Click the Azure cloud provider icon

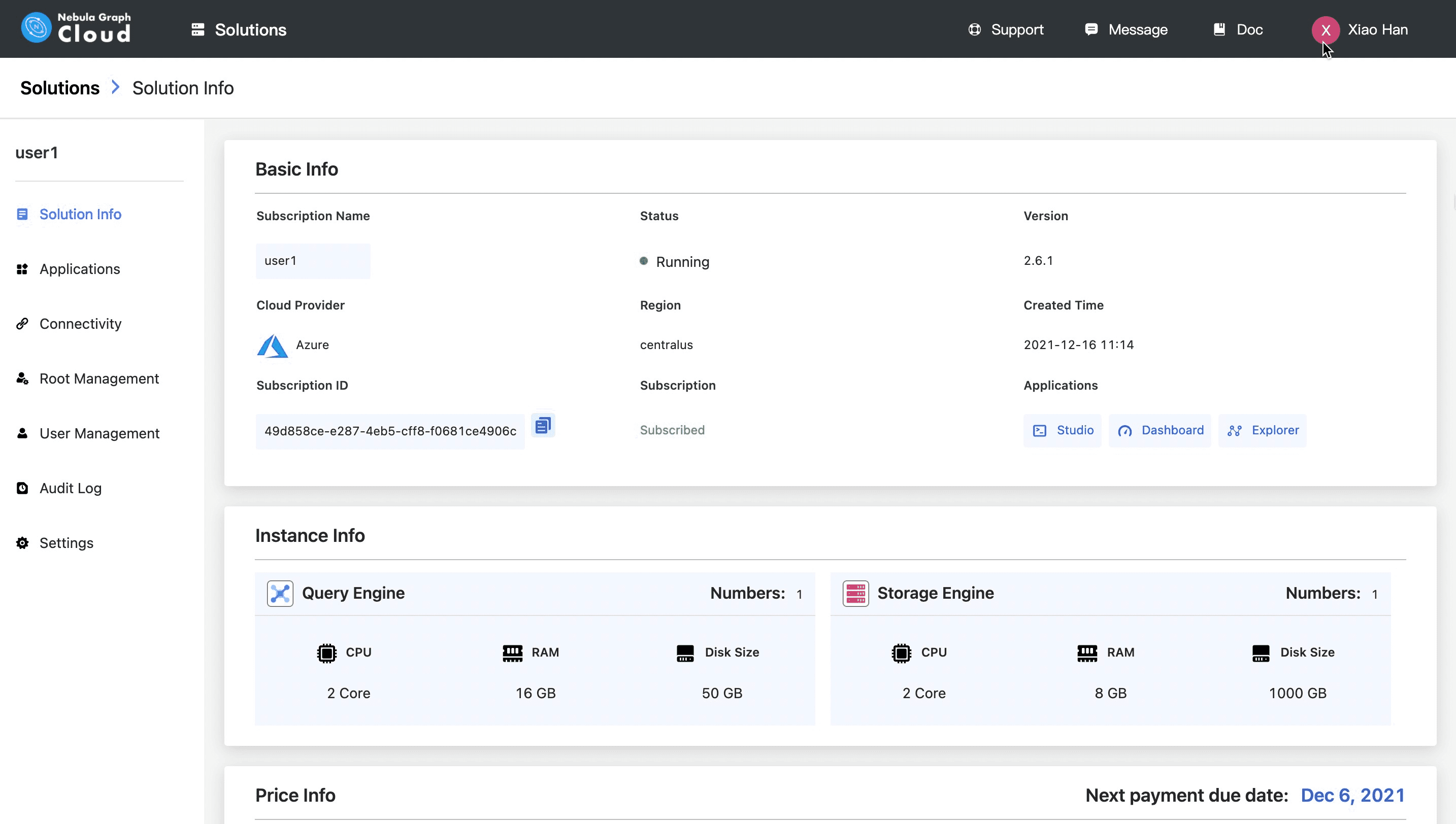click(x=272, y=345)
